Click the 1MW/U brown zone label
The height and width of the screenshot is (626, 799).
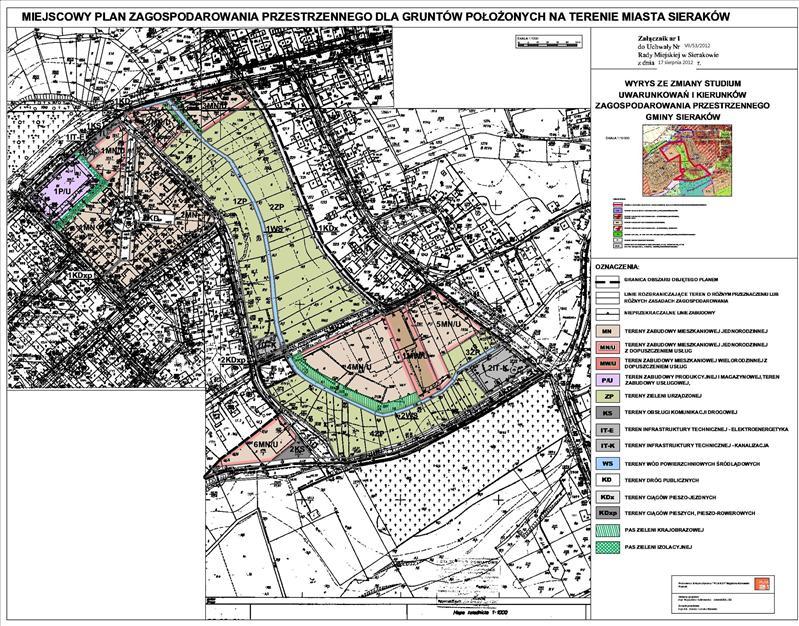(414, 356)
